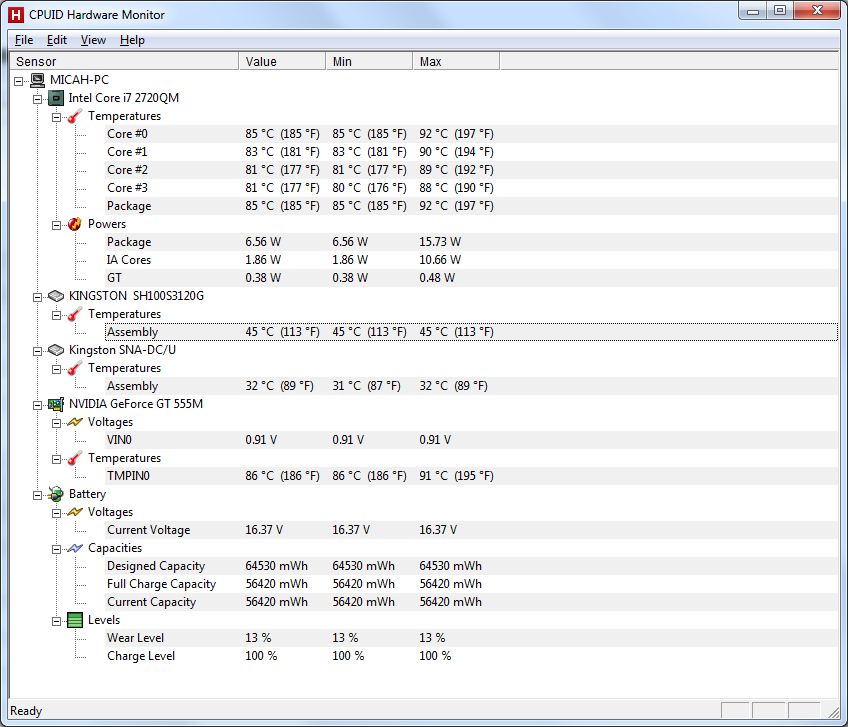
Task: Click the 15.73 W max package power value
Action: coord(440,242)
